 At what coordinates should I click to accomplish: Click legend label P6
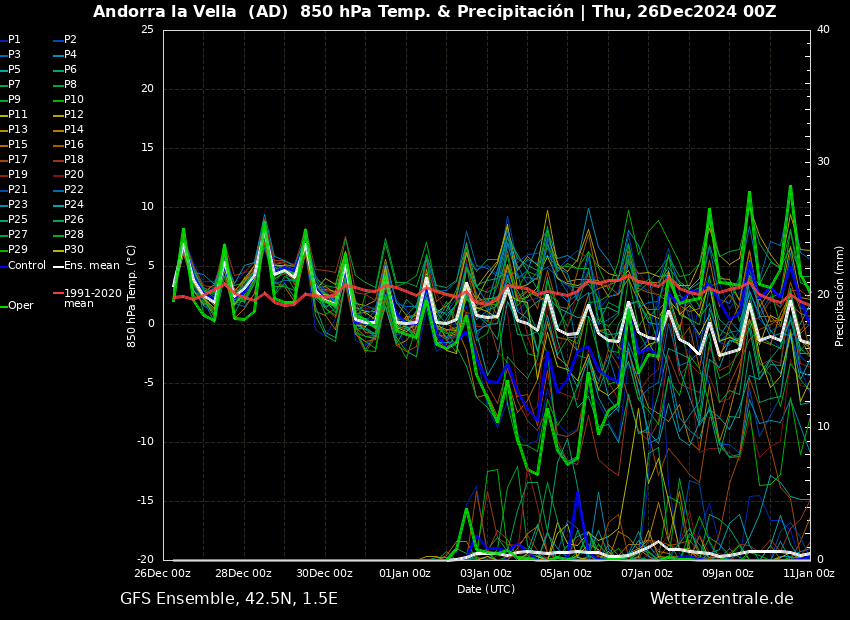click(x=70, y=69)
